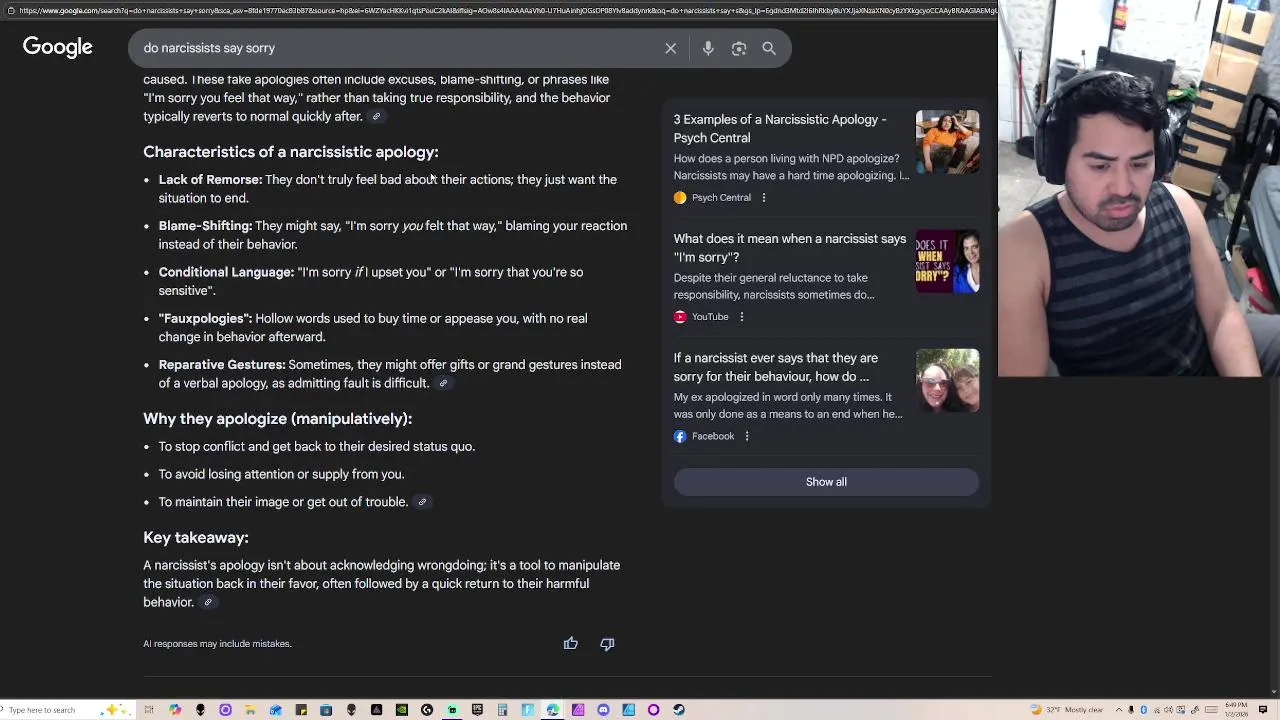
Task: Click the YouTube source label
Action: coord(710,317)
